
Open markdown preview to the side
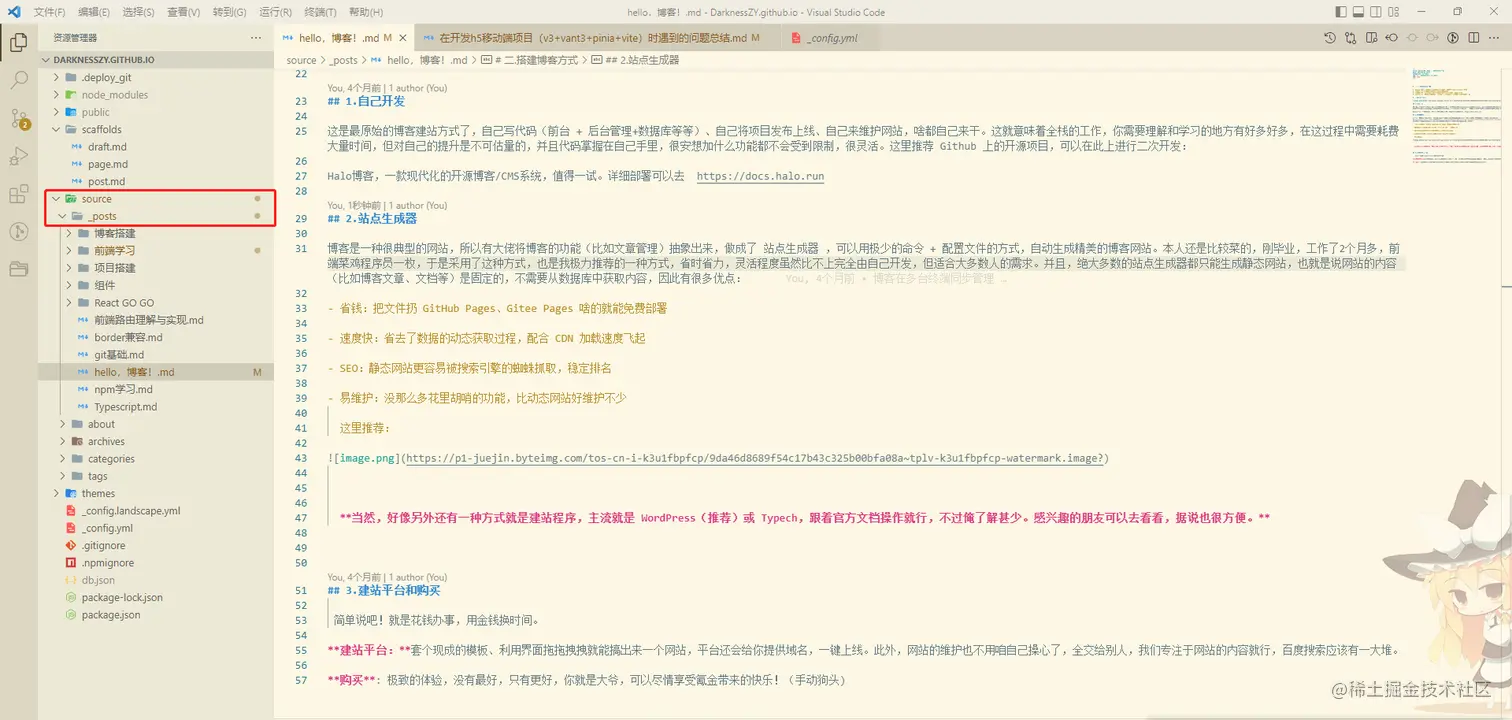click(x=1371, y=38)
